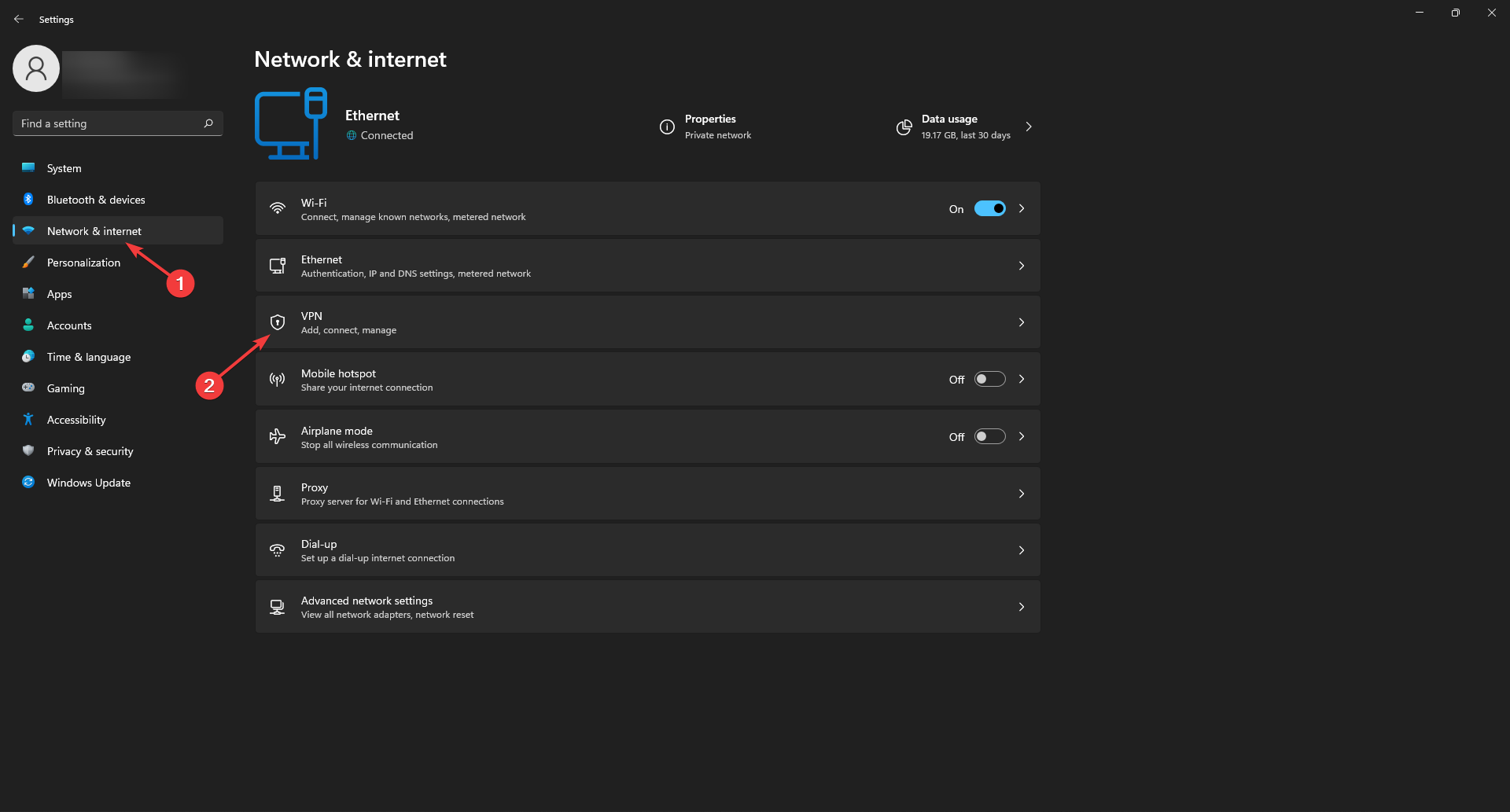Open VPN row chevron arrow
The width and height of the screenshot is (1510, 812).
coord(1022,322)
